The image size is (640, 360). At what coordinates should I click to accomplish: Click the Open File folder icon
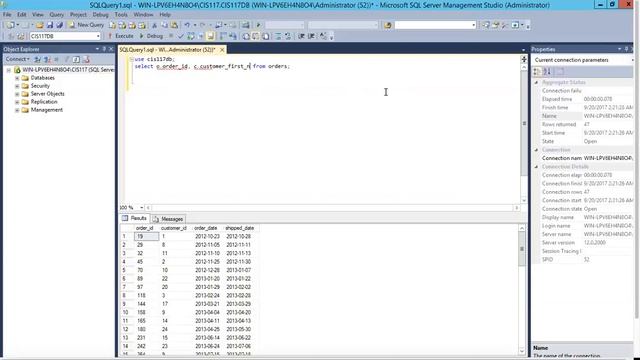[40, 25]
